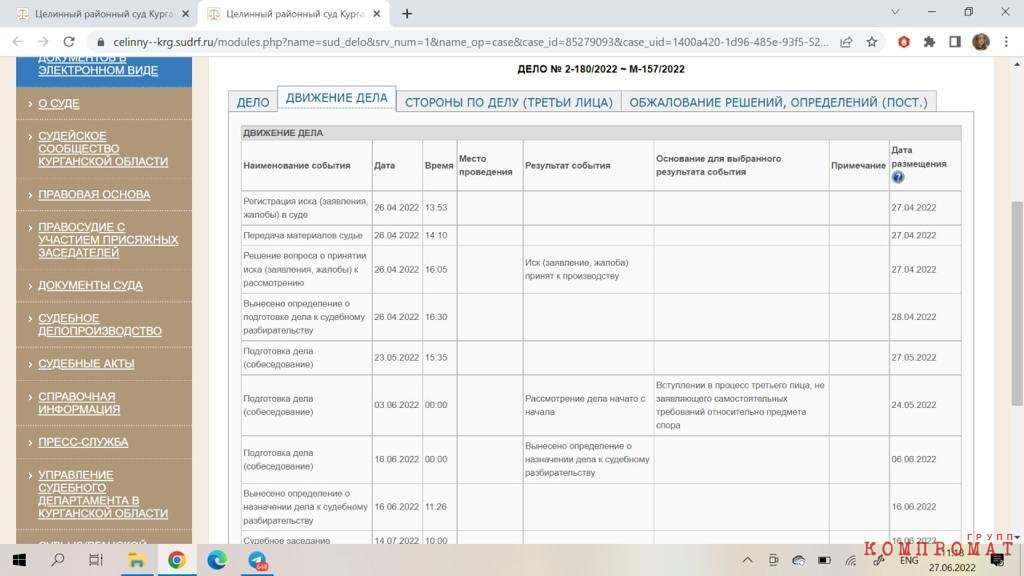Close the active second browser tab
The image size is (1024, 576).
377,14
